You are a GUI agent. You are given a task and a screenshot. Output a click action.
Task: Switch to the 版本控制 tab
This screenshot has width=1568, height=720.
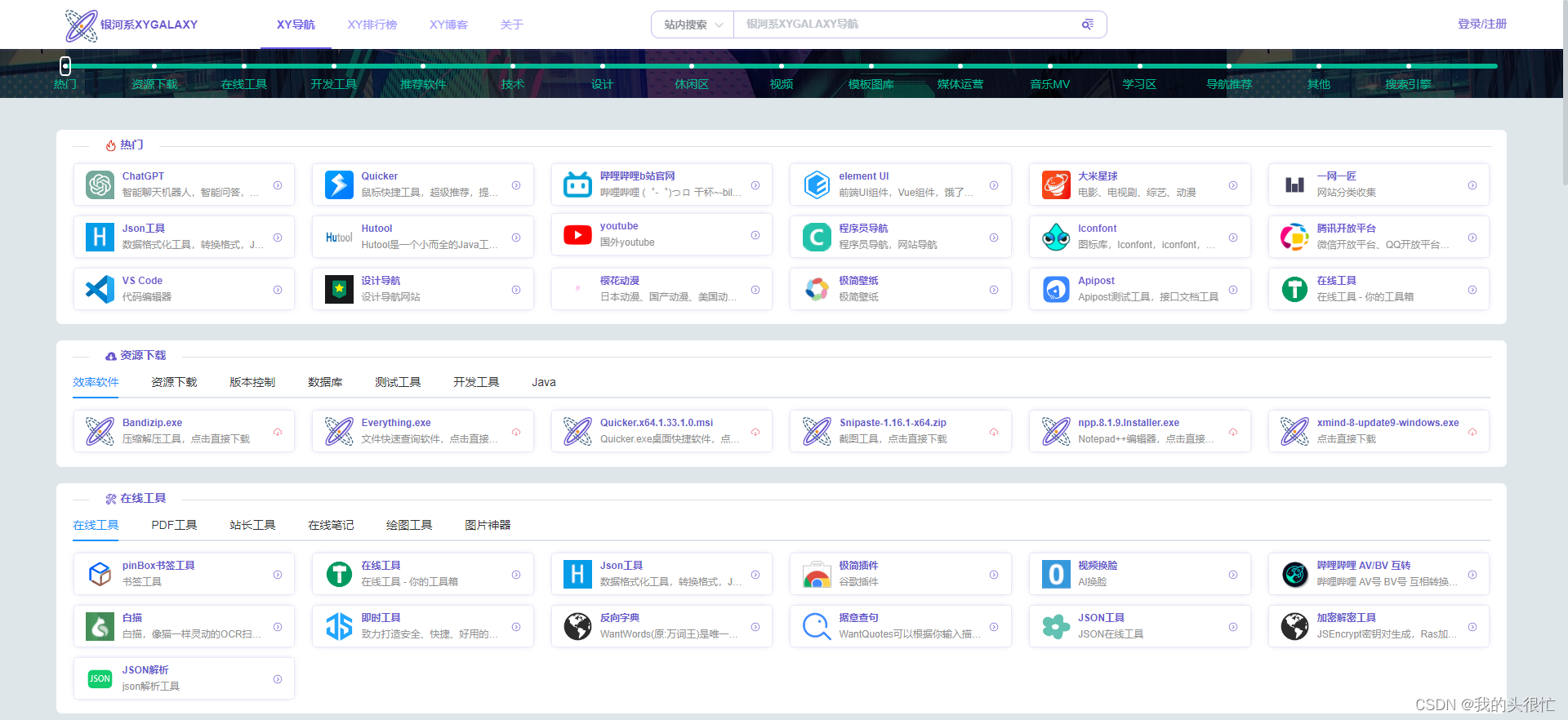252,382
